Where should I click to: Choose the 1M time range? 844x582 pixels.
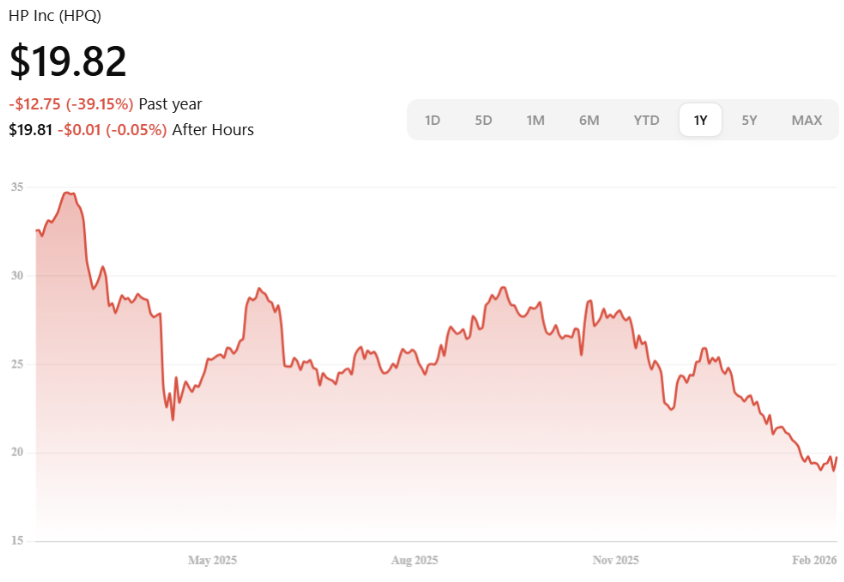535,120
